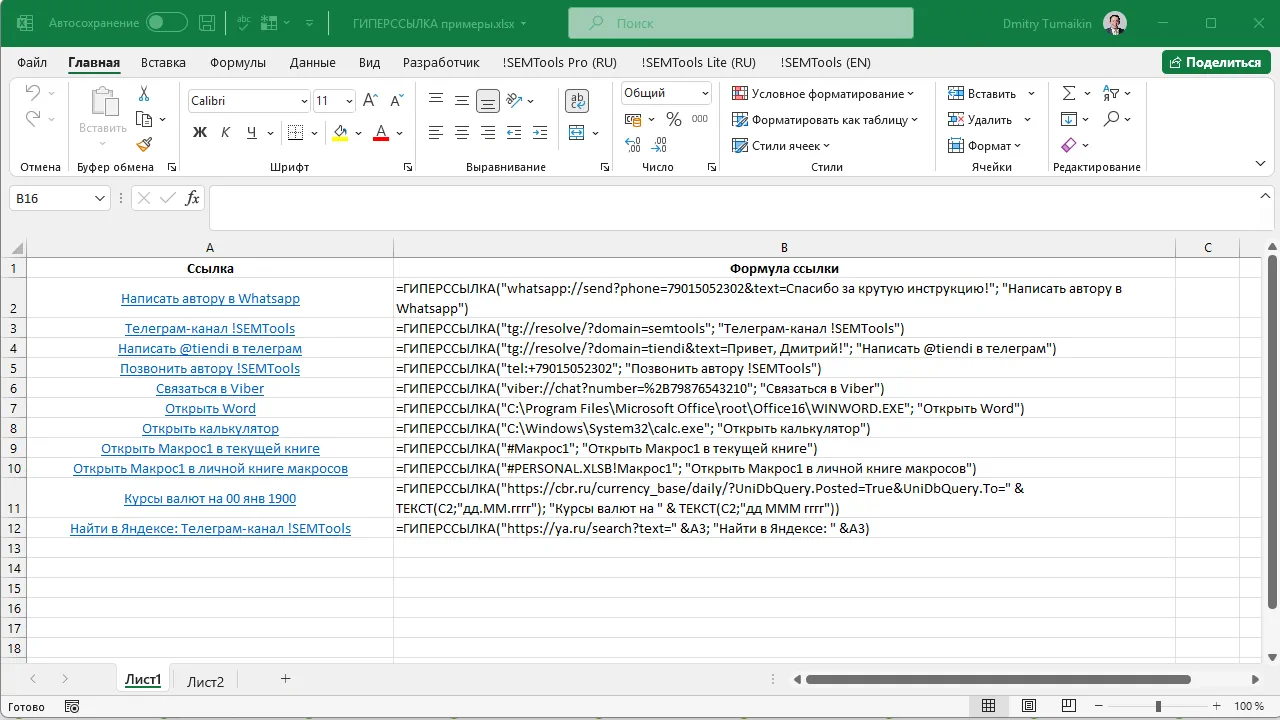Click the yellow fill color swatch button
The height and width of the screenshot is (720, 1280).
coord(340,132)
